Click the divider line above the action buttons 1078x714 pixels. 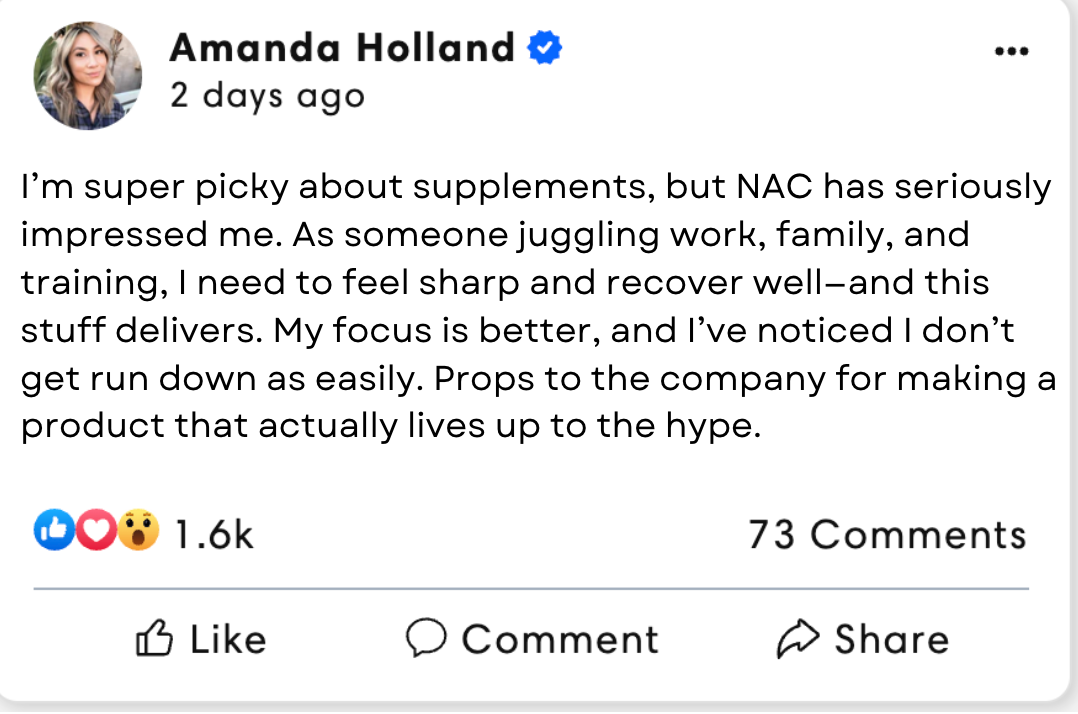(530, 589)
